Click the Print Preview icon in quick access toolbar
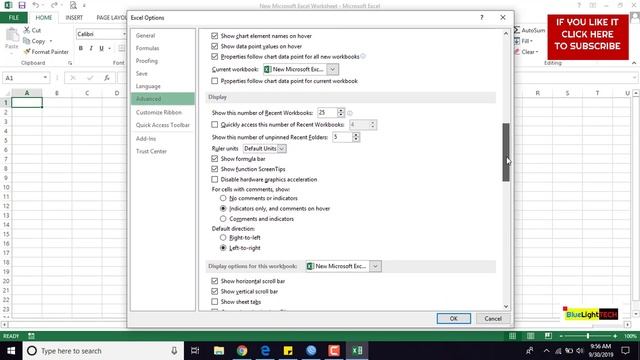This screenshot has height=360, width=640. 73,5
